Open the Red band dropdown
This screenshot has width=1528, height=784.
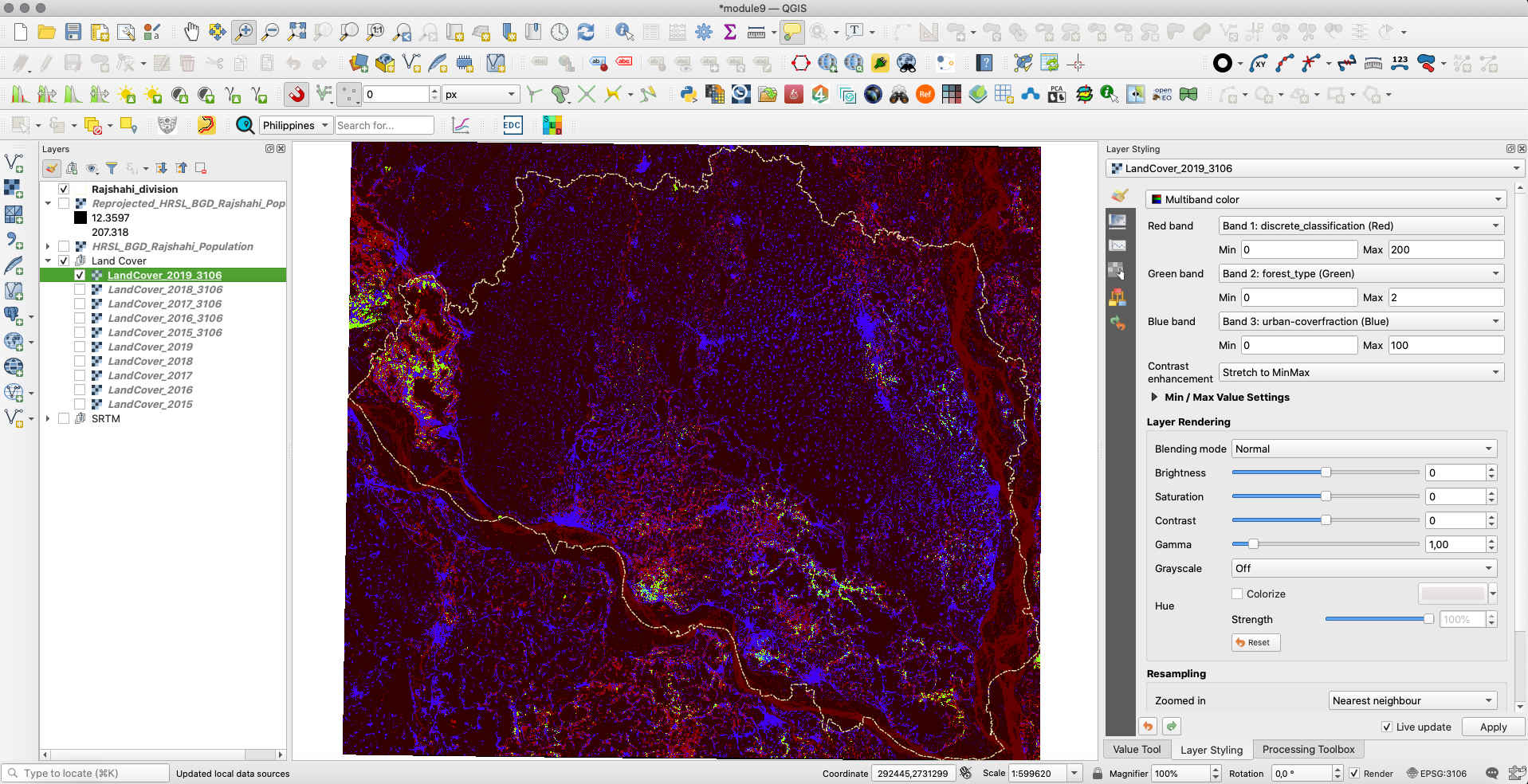tap(1361, 225)
